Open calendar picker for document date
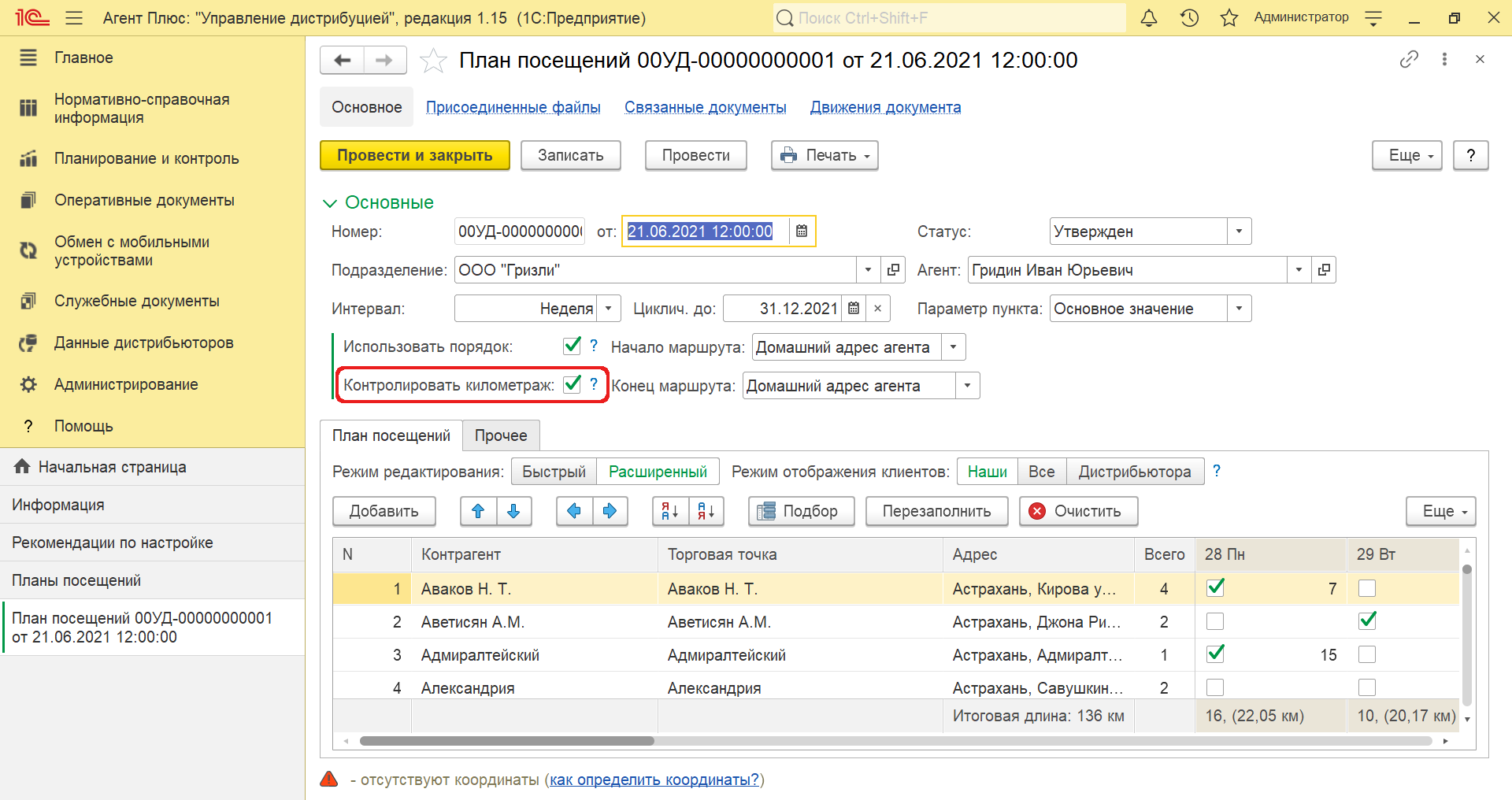The width and height of the screenshot is (1512, 800). click(x=802, y=231)
